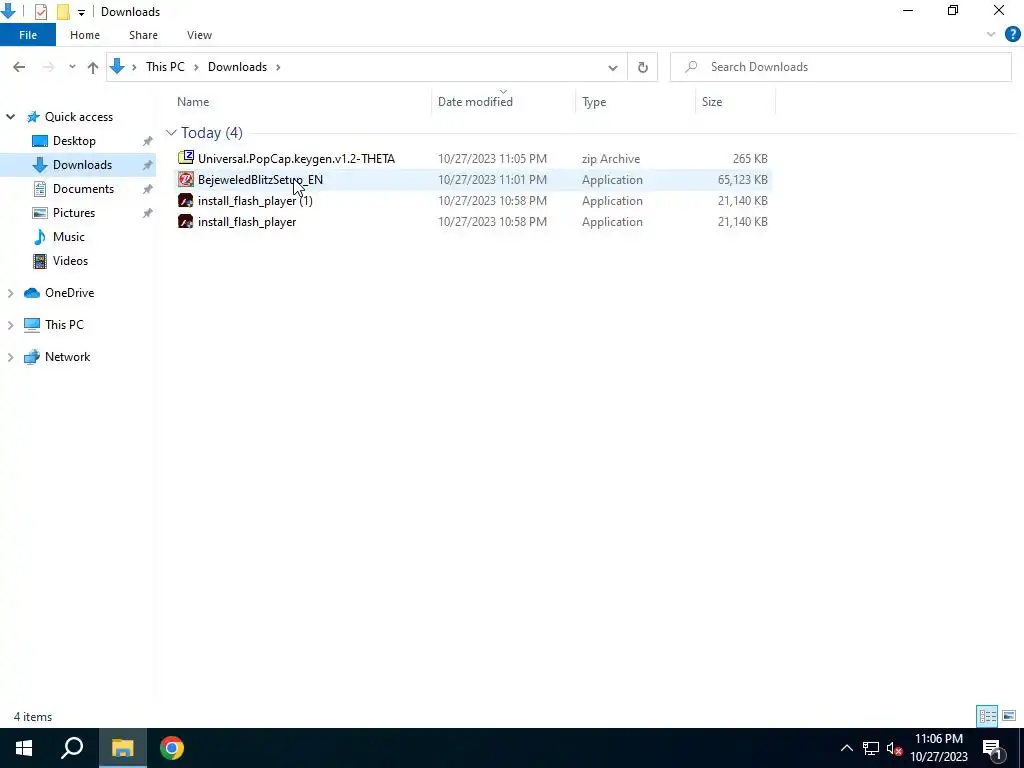Open the Action Center notifications icon
This screenshot has width=1024, height=768.
(x=993, y=748)
